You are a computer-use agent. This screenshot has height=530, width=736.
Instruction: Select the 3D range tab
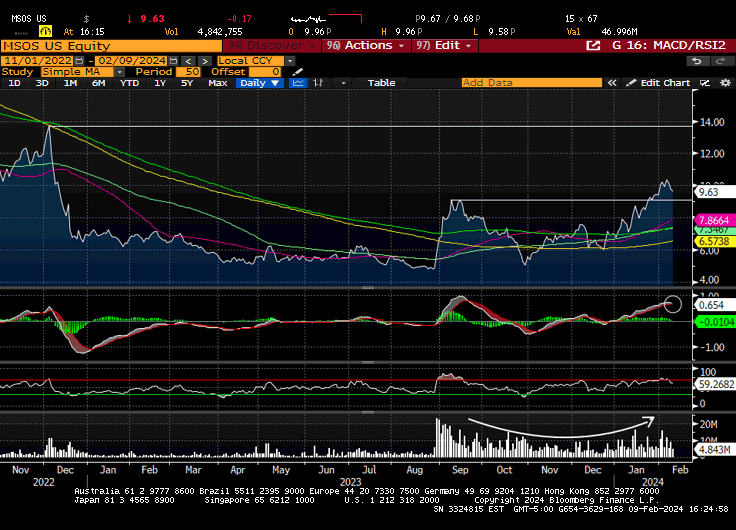pyautogui.click(x=42, y=83)
